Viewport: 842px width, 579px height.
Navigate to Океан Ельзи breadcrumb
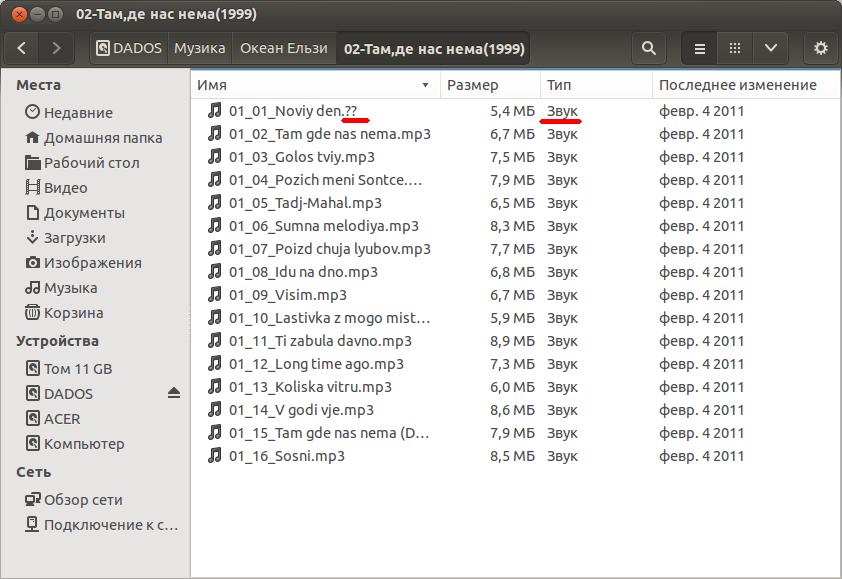pos(284,48)
